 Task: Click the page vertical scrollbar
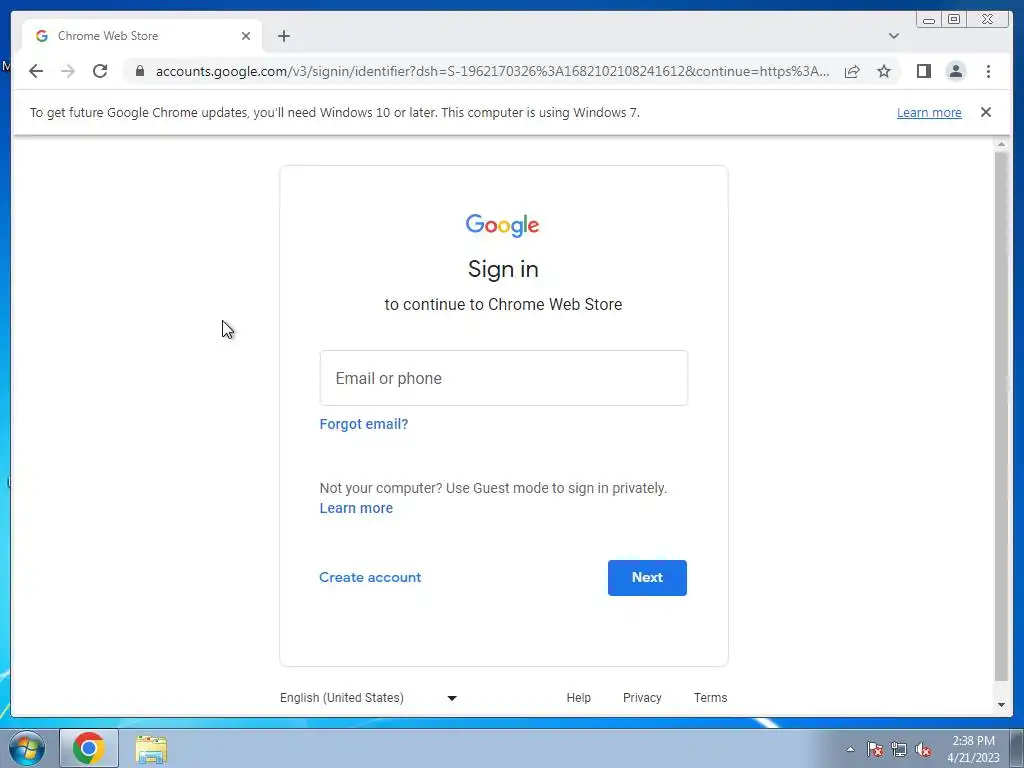coord(1001,415)
